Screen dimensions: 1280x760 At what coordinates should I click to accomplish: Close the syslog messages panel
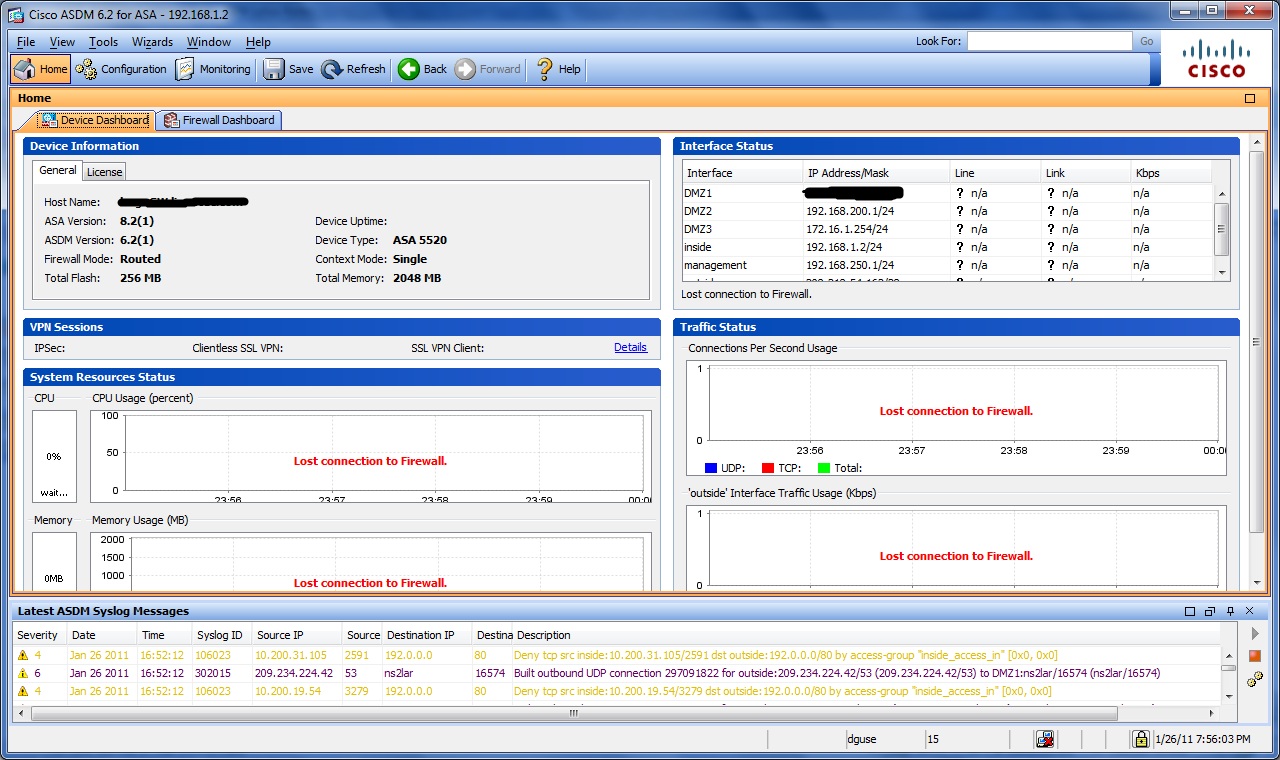[x=1250, y=611]
